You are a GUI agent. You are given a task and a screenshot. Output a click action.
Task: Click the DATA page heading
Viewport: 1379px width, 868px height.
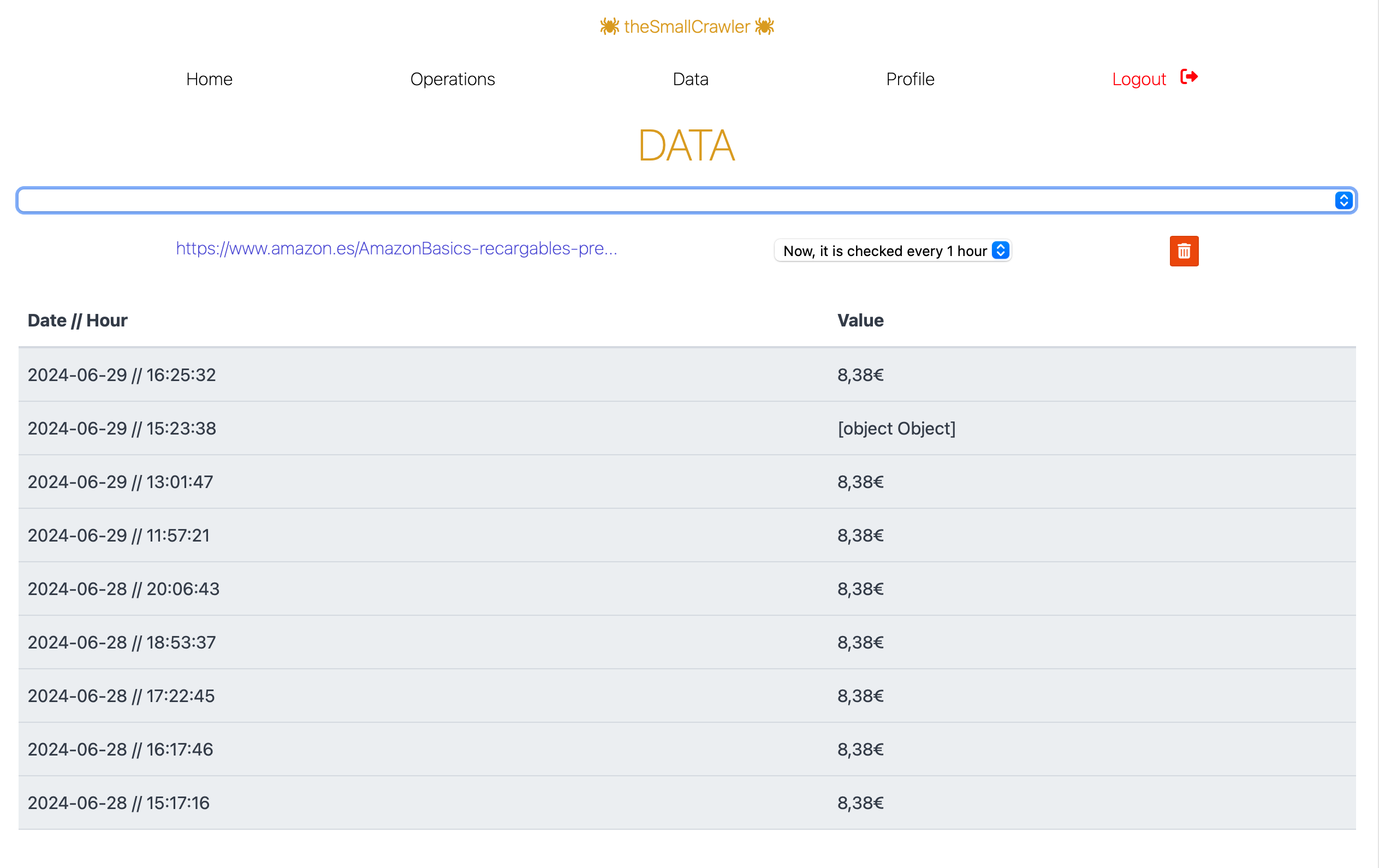tap(687, 145)
